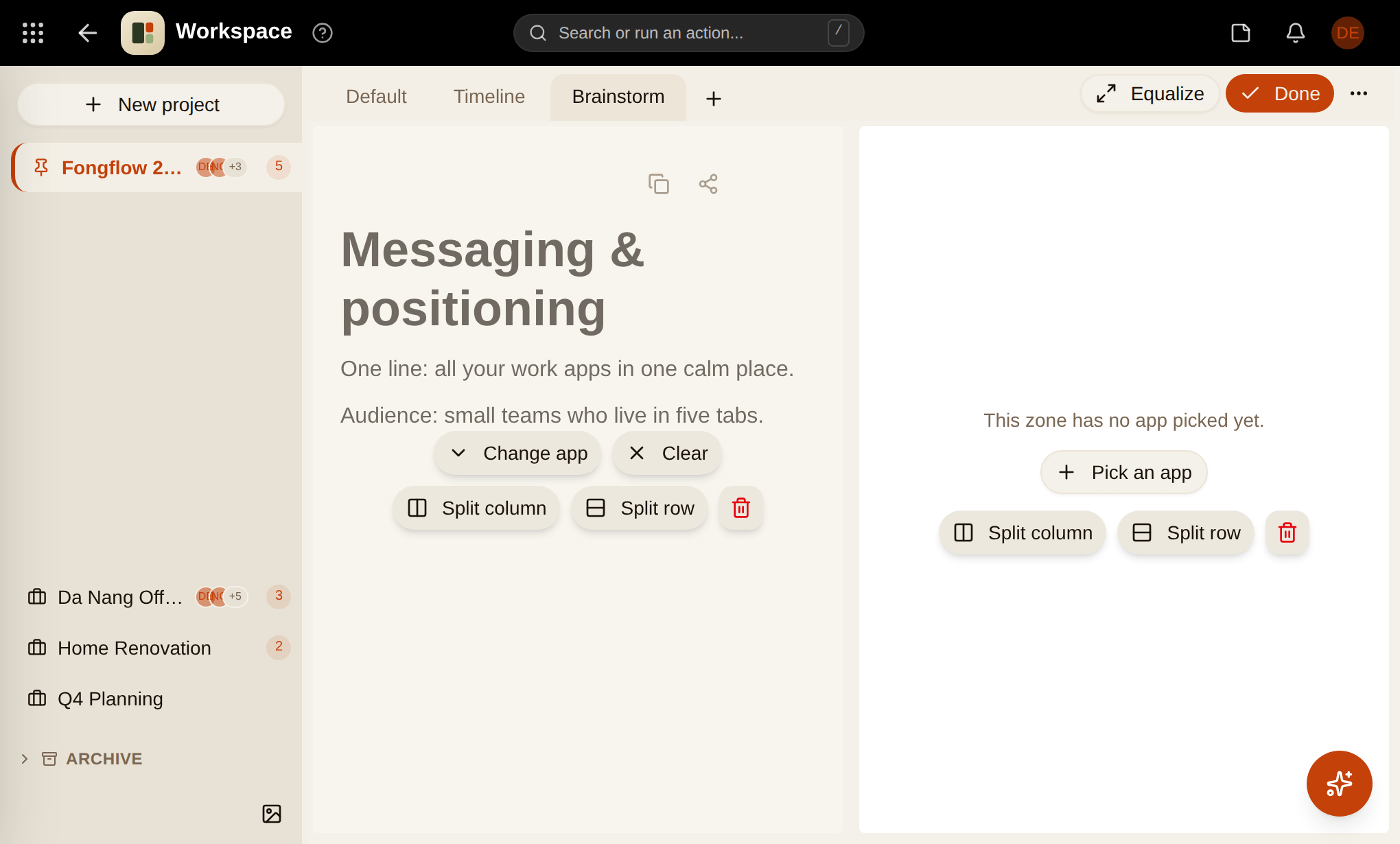The width and height of the screenshot is (1400, 844).
Task: Click the pin icon on Fongflow project
Action: (41, 167)
